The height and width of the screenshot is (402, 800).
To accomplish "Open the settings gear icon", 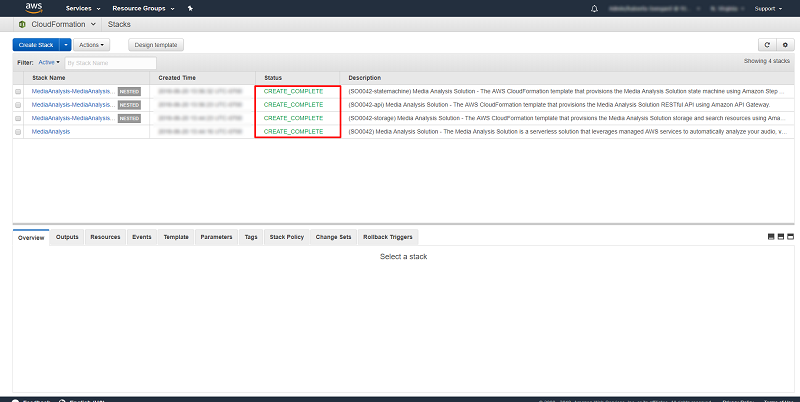I will tap(785, 45).
